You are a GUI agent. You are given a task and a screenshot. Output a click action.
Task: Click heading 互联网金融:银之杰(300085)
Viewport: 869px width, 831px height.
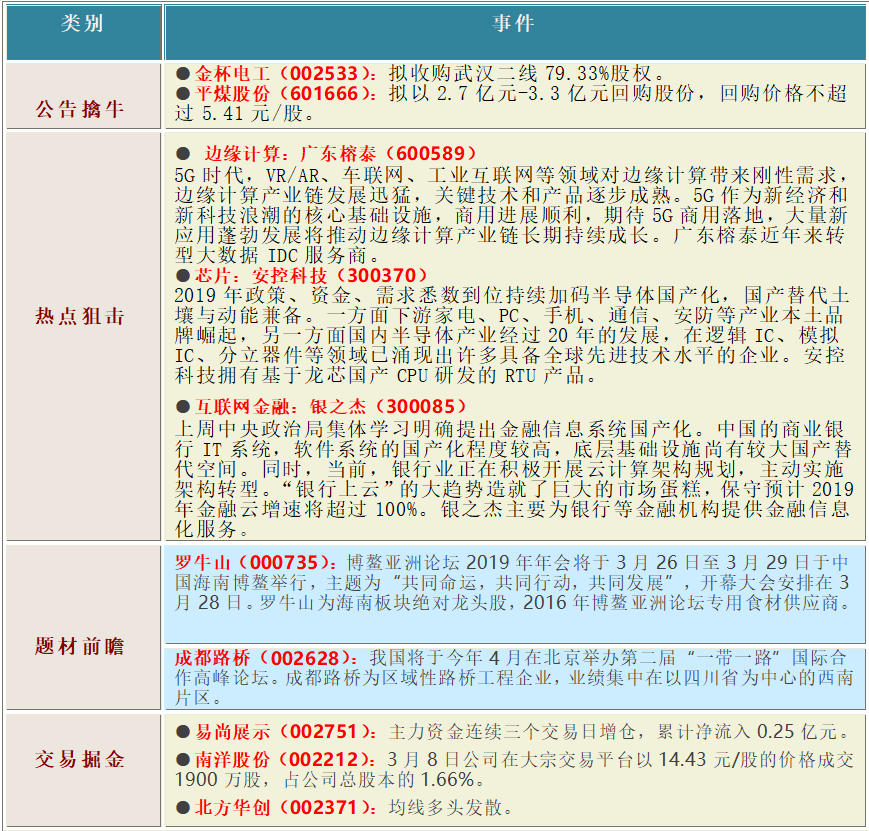click(x=331, y=407)
